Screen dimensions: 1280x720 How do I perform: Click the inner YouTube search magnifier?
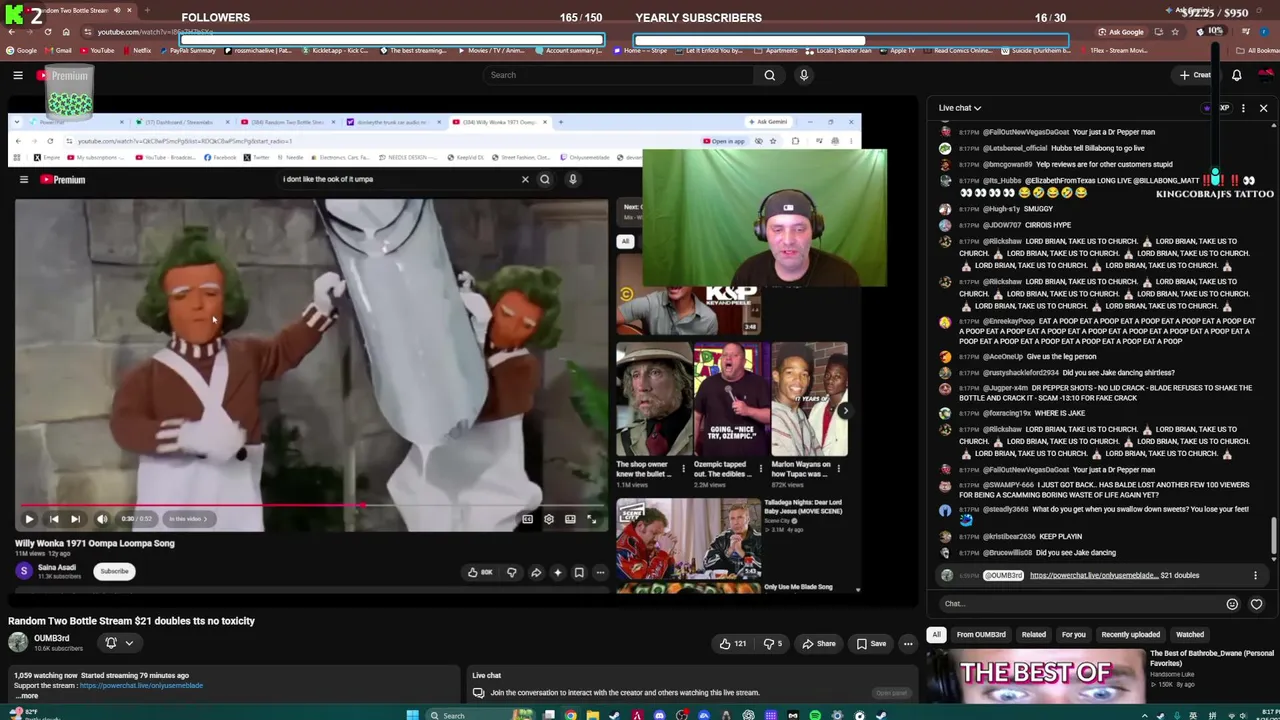click(x=545, y=180)
